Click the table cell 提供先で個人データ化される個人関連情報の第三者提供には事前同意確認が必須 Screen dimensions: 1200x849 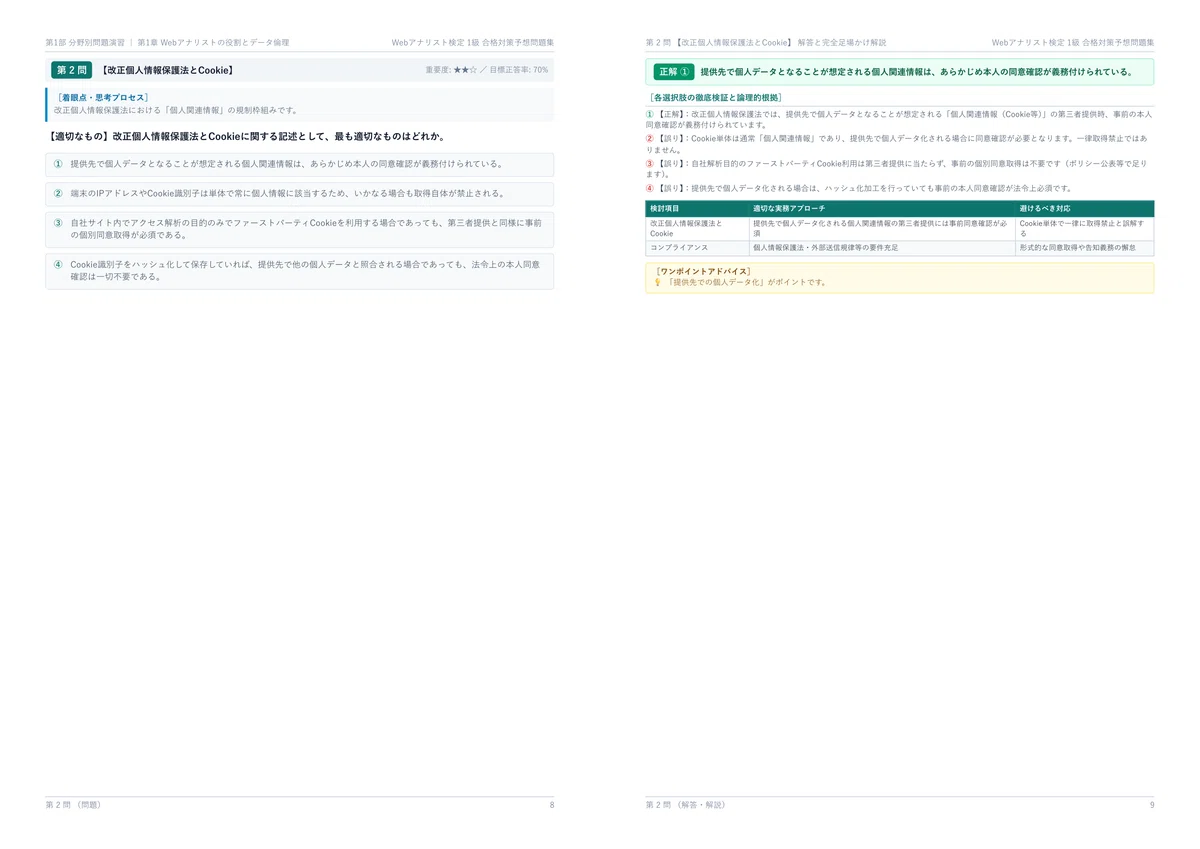click(882, 228)
